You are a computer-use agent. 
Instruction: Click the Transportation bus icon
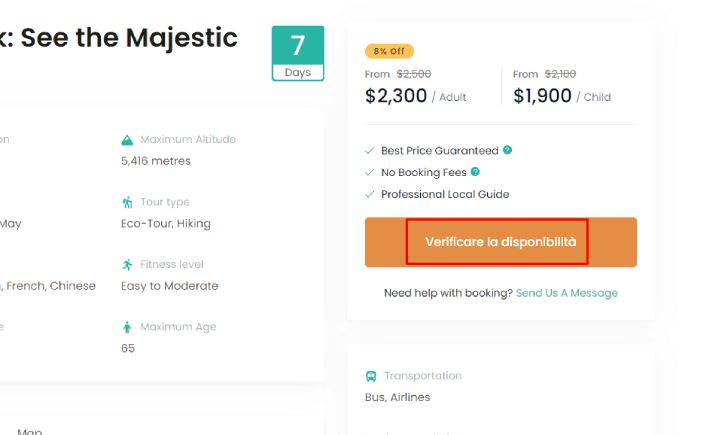pos(371,376)
